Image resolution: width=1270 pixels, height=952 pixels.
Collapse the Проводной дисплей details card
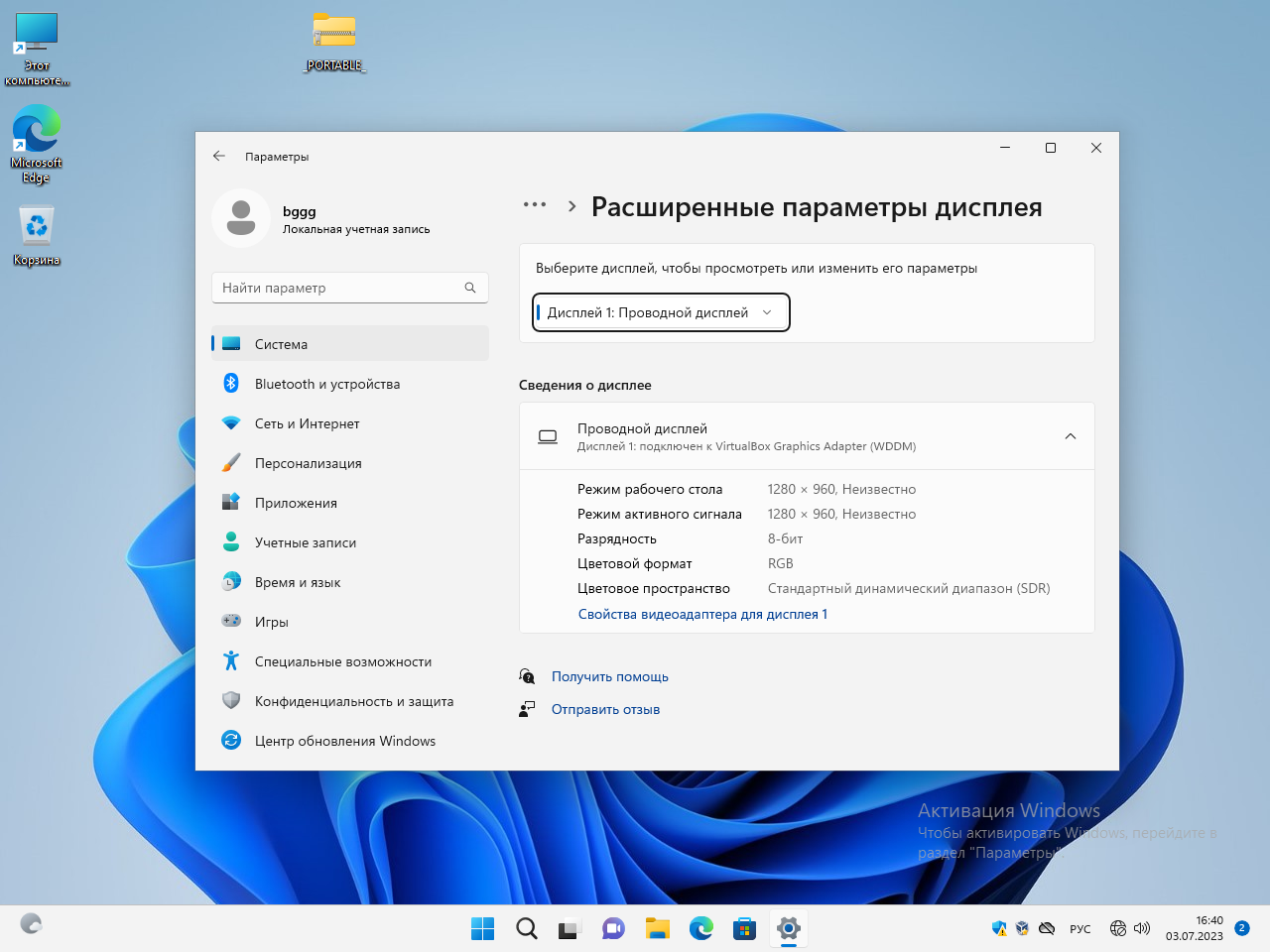[1071, 436]
